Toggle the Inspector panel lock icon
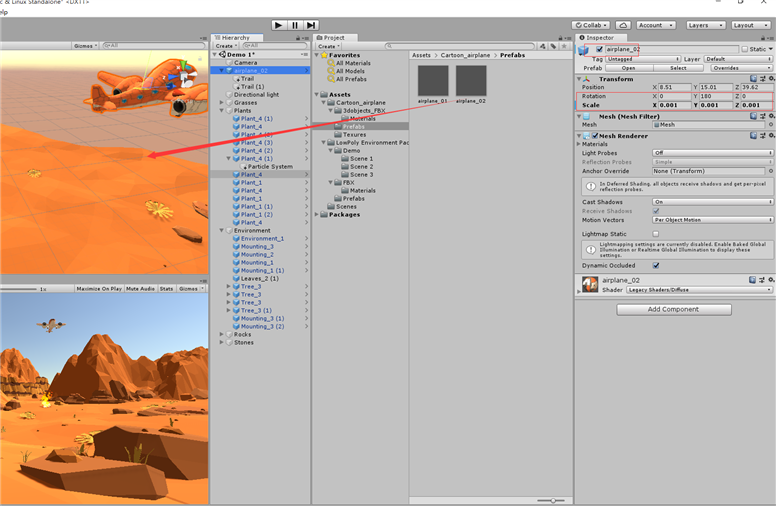This screenshot has height=506, width=776. (763, 38)
